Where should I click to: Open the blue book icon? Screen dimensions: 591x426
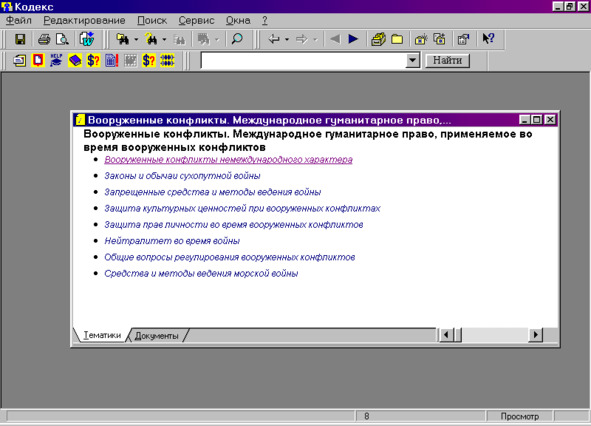[75, 60]
